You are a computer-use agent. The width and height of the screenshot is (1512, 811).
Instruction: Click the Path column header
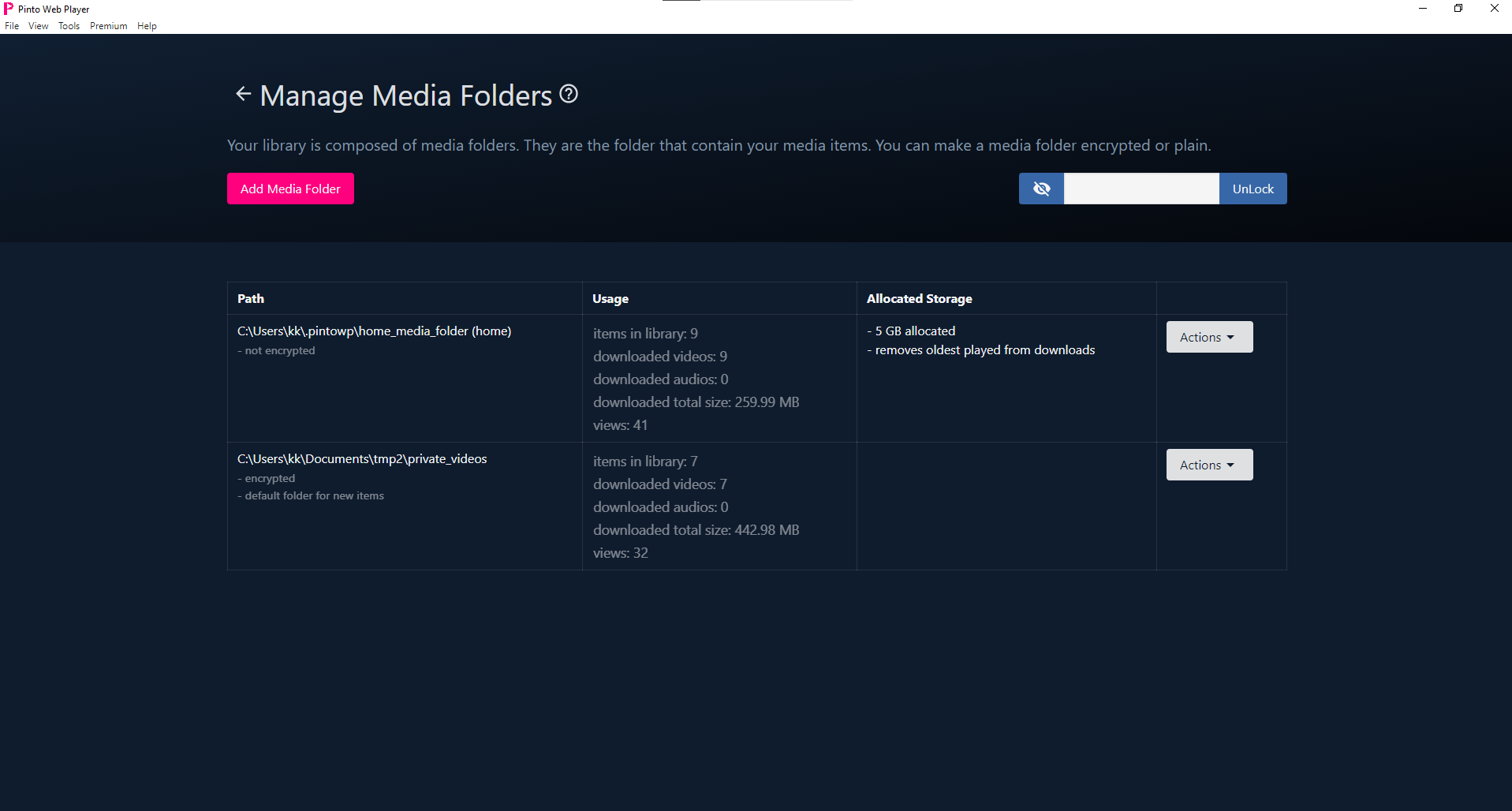pos(250,298)
